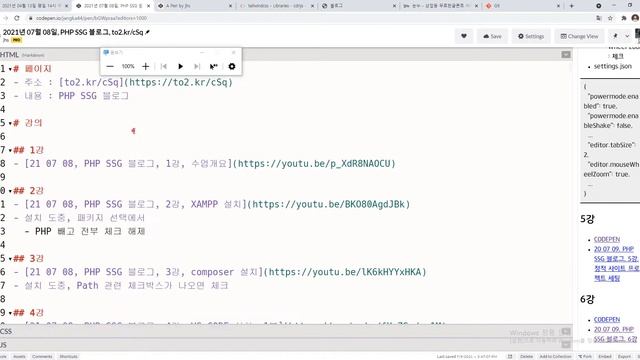Open a new browser tab with plus
The height and width of the screenshot is (360, 640).
coord(571,6)
